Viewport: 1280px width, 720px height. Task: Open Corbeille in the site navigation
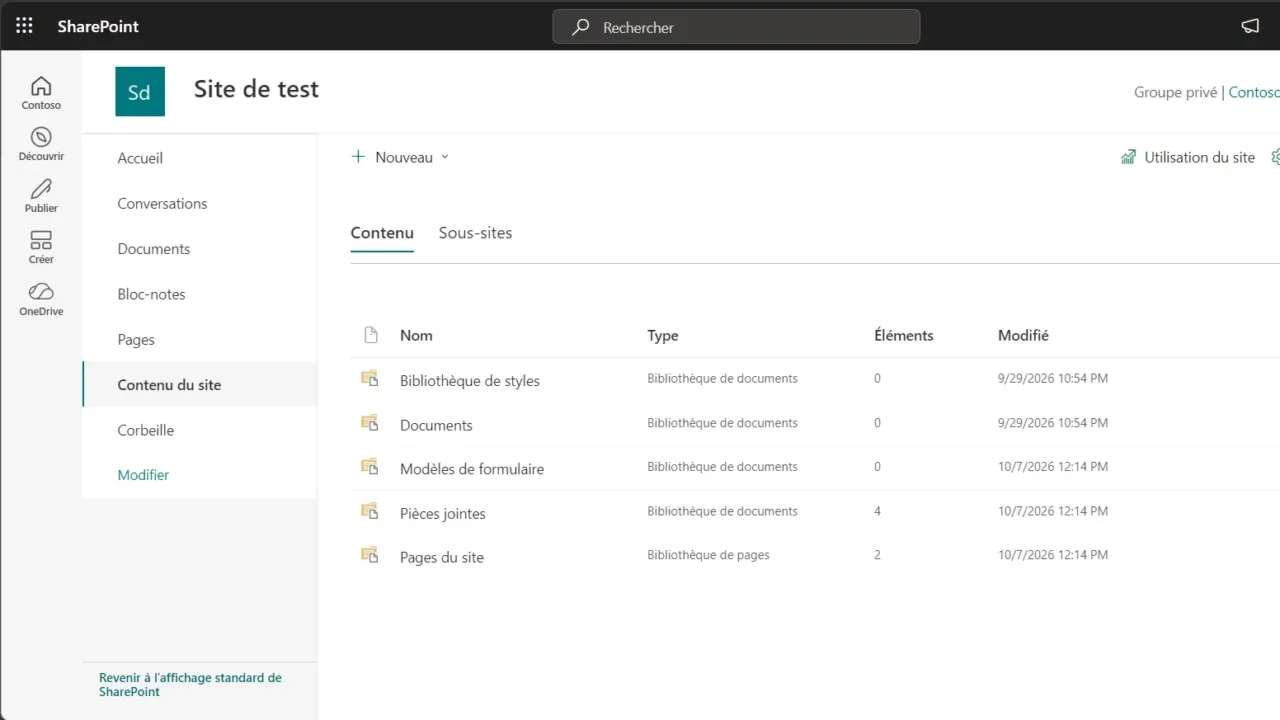click(x=146, y=430)
